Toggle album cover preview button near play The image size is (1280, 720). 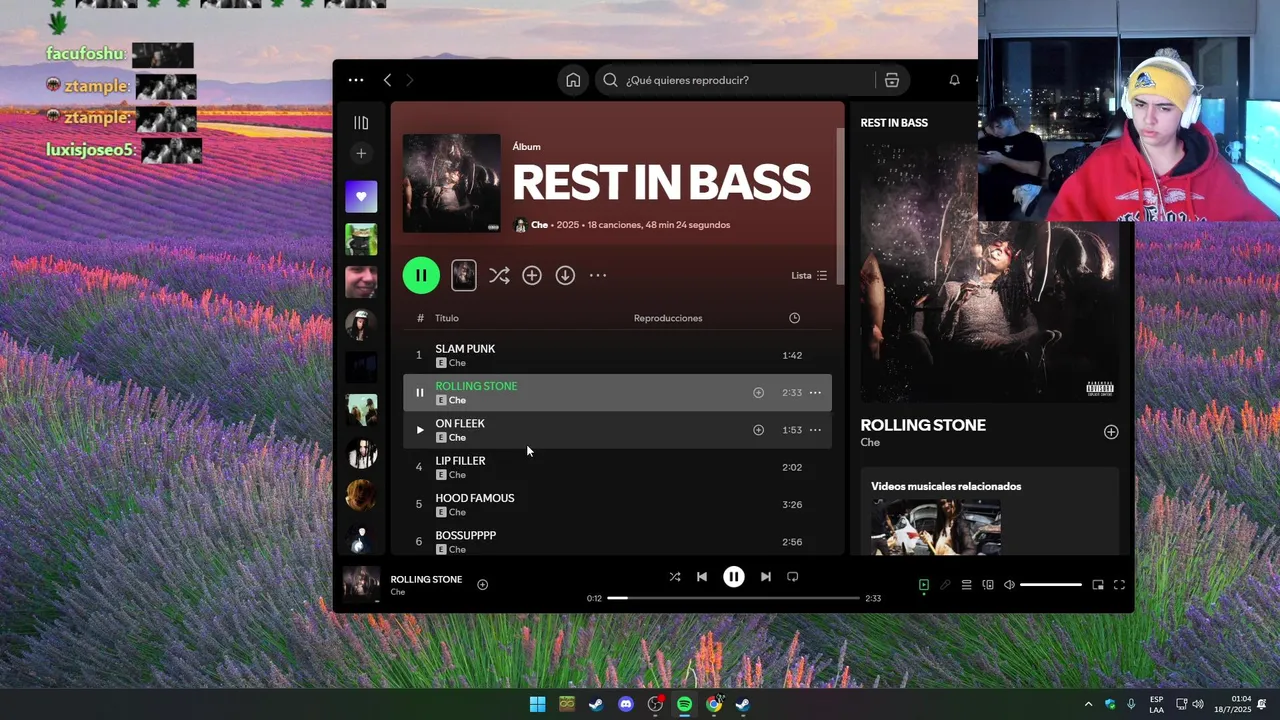coord(464,275)
